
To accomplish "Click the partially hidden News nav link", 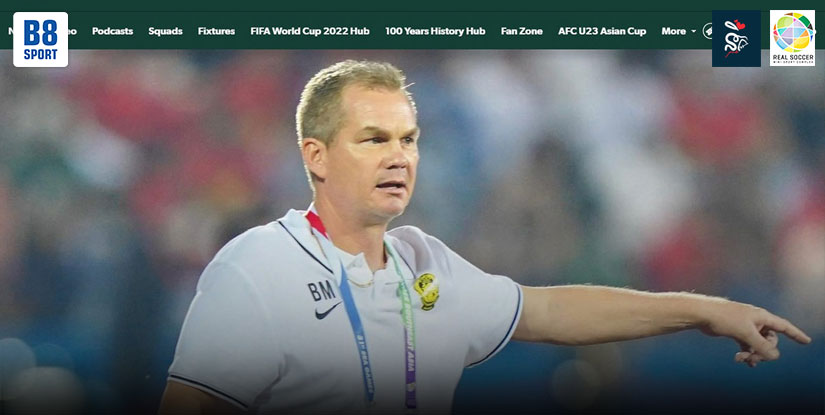I will (x=11, y=31).
